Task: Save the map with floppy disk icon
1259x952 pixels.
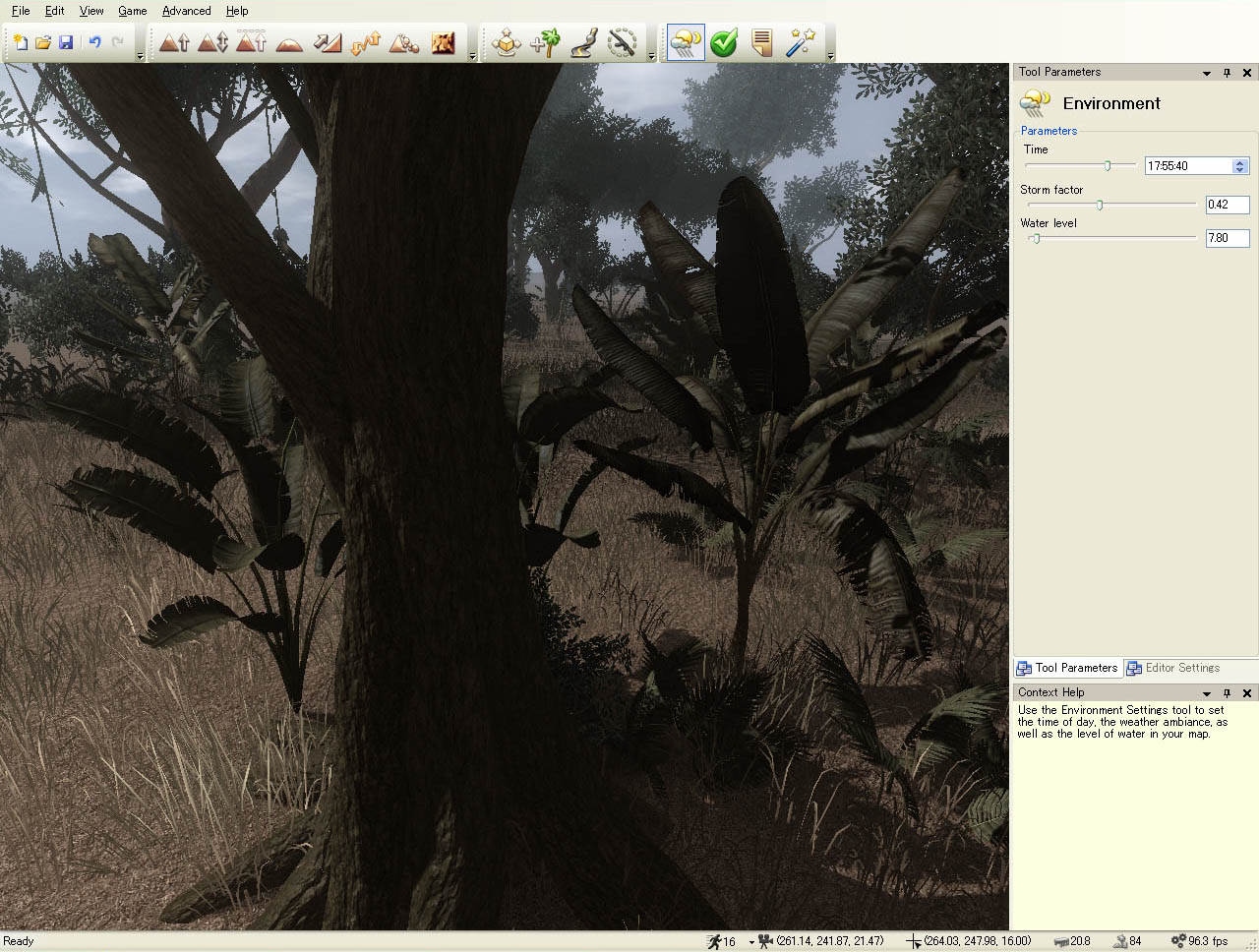Action: coord(66,42)
